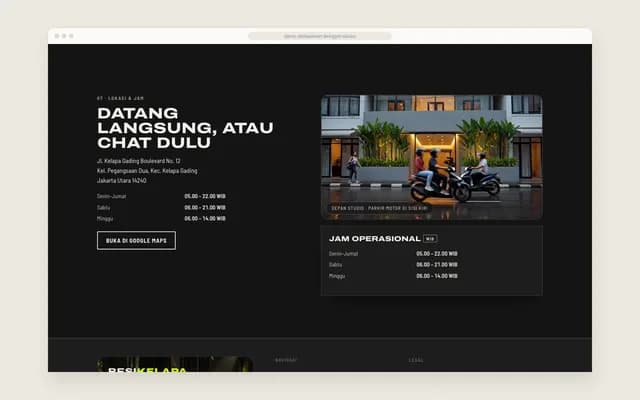Click the browser address bar
Image resolution: width=640 pixels, height=400 pixels.
tap(320, 36)
